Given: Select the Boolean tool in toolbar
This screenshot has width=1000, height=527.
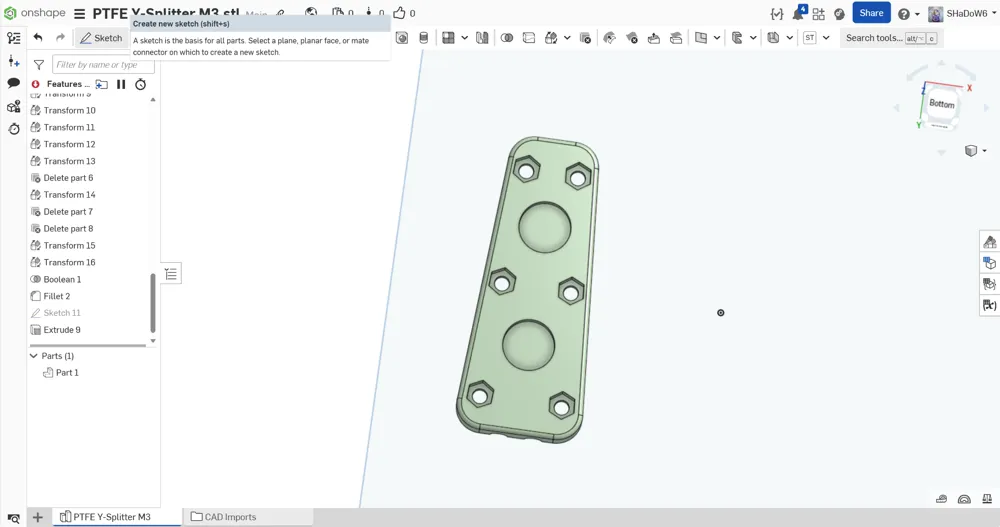Looking at the screenshot, I should pyautogui.click(x=506, y=38).
